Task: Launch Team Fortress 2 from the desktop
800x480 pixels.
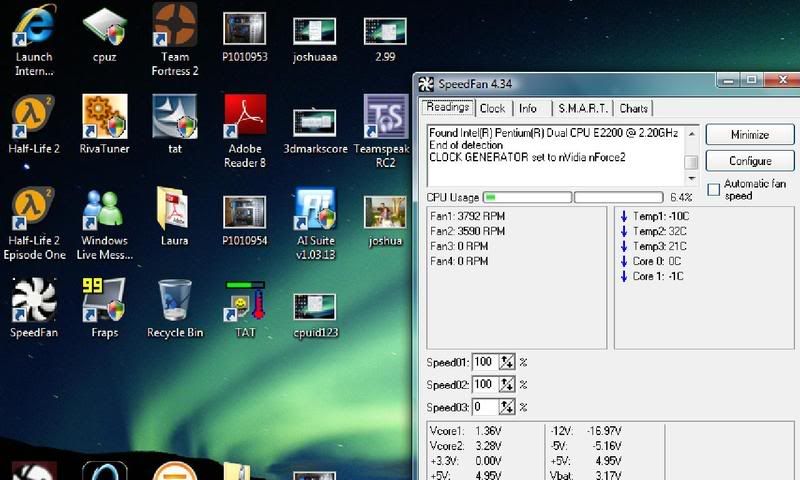Action: [174, 40]
